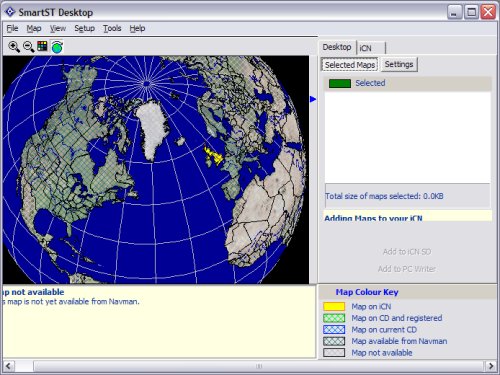
Task: Click the 'Map Colour Key' heading
Action: coord(367,292)
